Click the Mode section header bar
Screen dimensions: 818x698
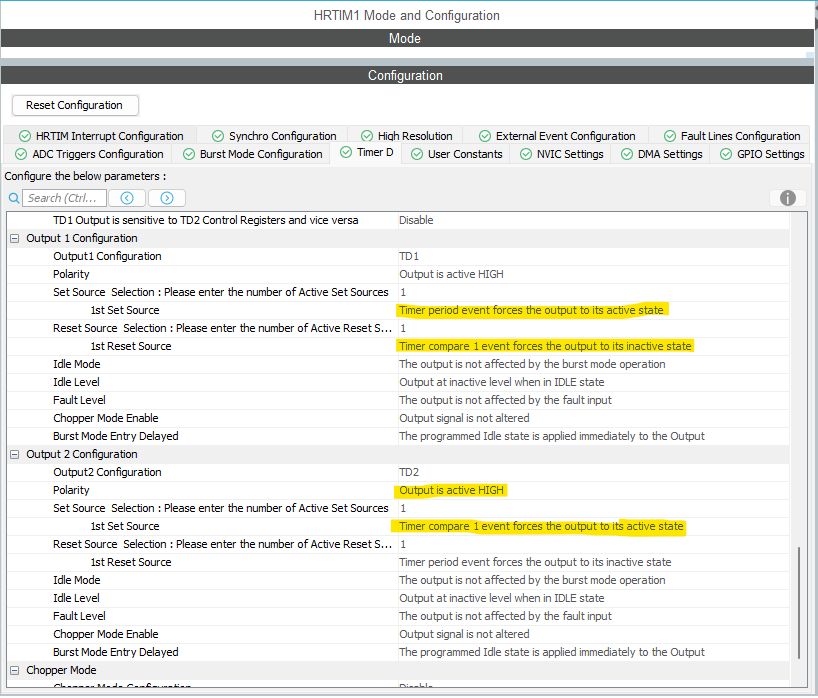point(407,38)
